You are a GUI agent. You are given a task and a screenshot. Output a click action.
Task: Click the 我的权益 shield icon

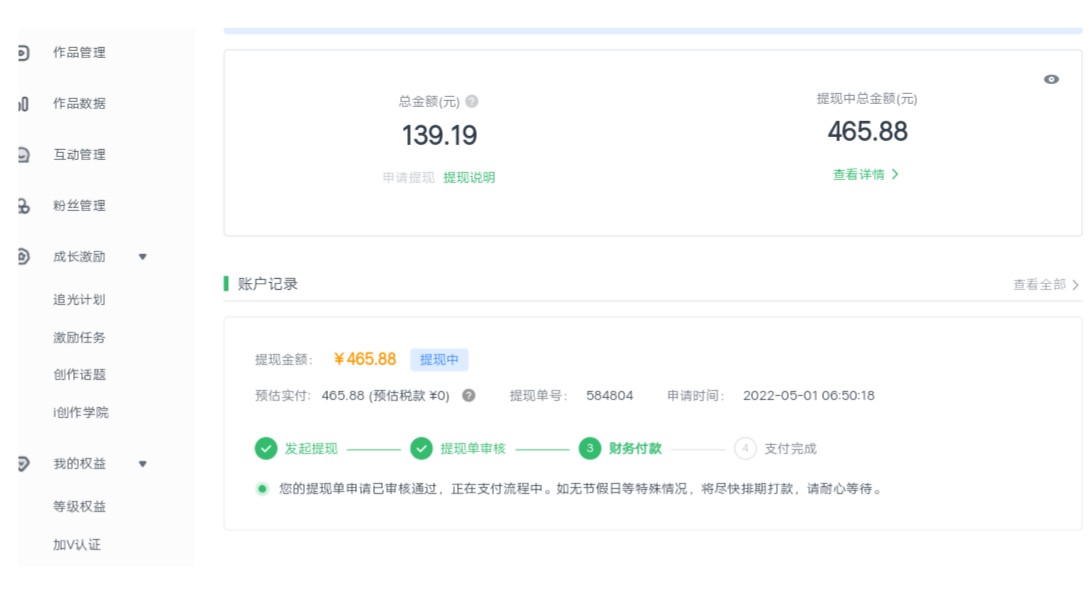pos(24,464)
